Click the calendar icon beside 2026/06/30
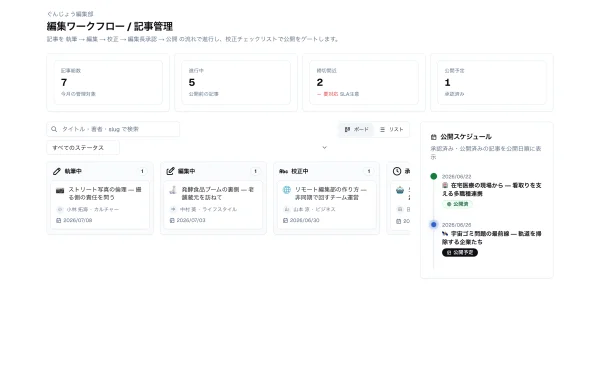Image resolution: width=600 pixels, height=375 pixels. [285, 220]
